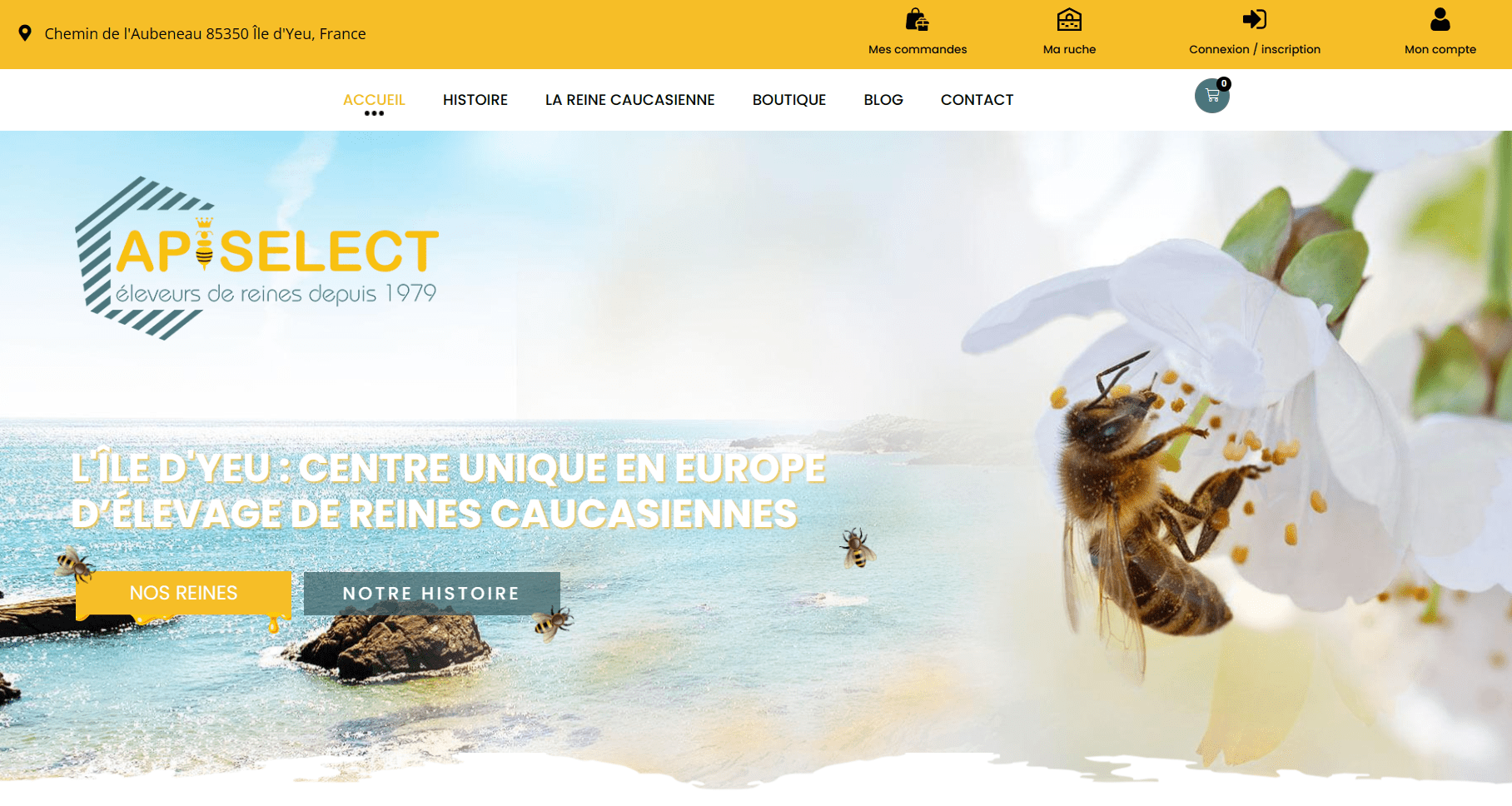Click the Connexion login arrow icon

pos(1254,19)
